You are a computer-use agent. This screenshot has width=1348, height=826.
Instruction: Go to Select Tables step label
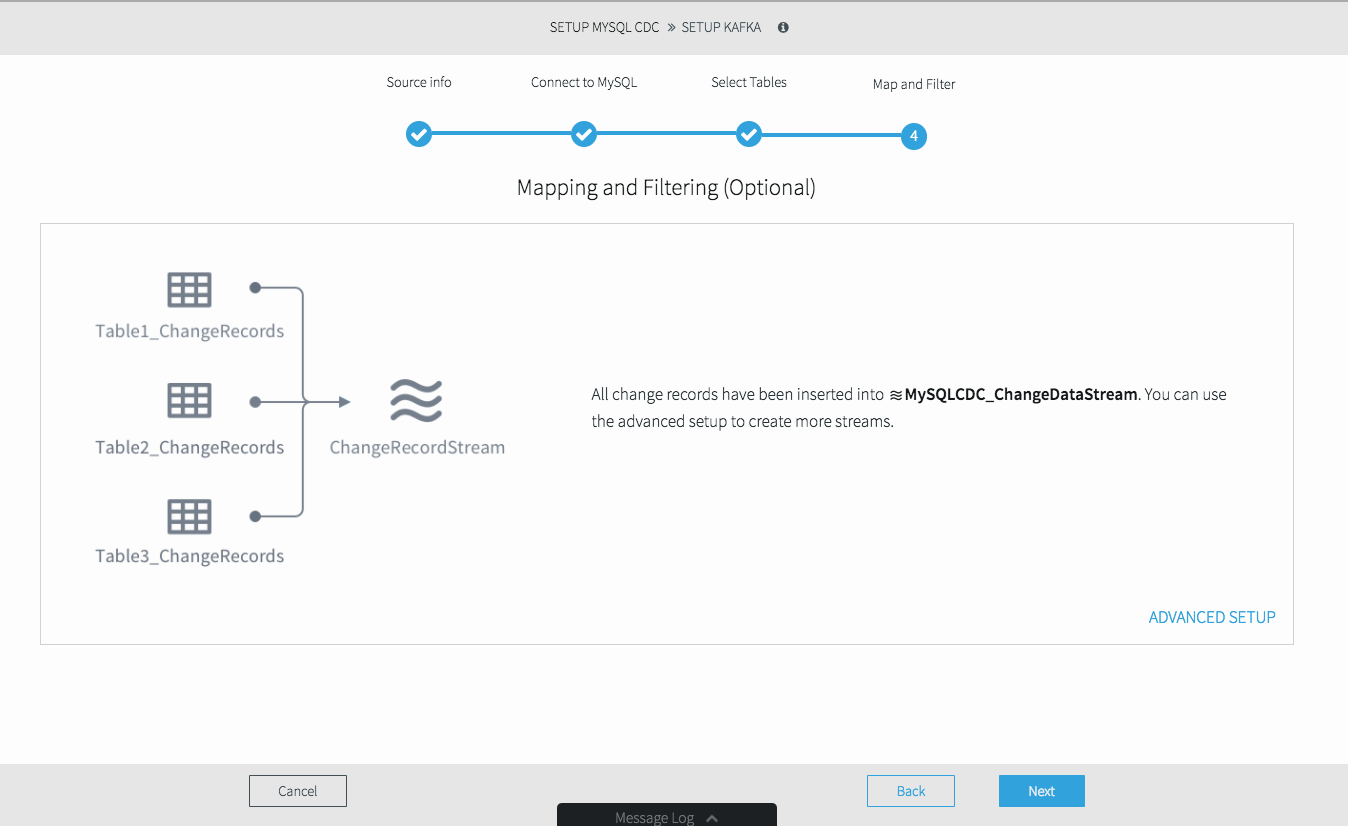coord(749,82)
